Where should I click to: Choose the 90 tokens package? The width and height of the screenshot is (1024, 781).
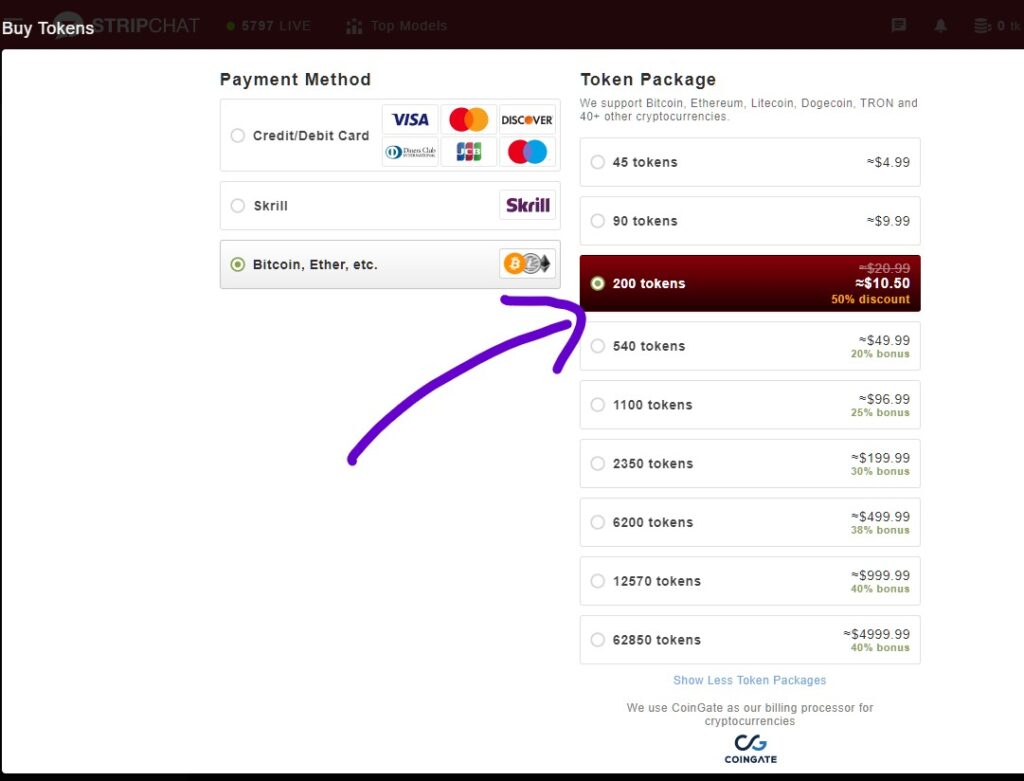coord(750,221)
